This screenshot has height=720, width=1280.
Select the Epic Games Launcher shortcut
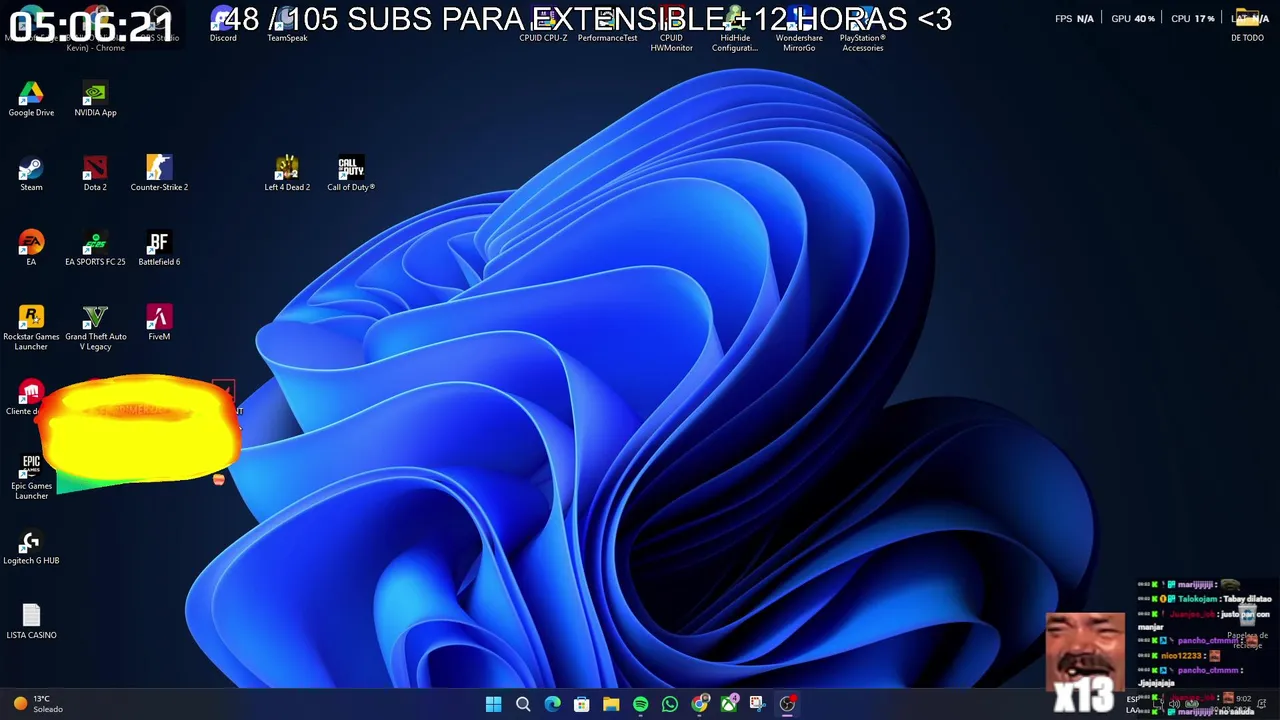coord(31,477)
